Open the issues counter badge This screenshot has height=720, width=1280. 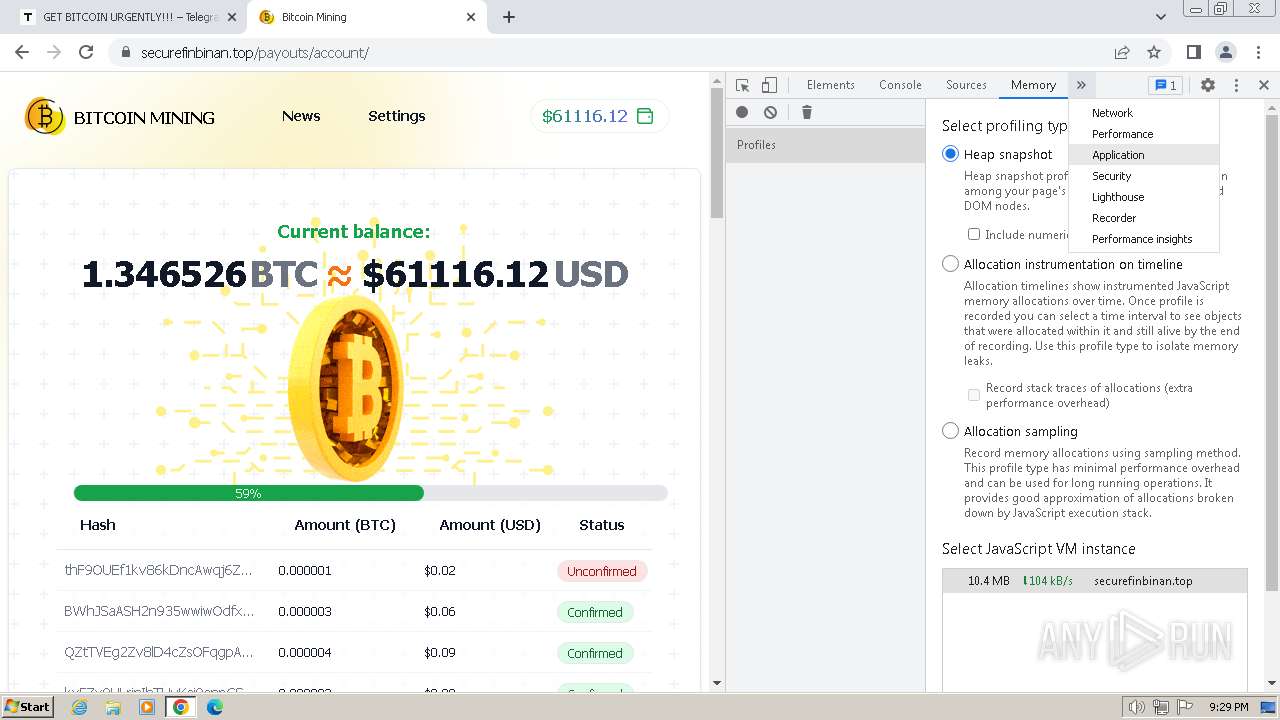(x=1165, y=85)
